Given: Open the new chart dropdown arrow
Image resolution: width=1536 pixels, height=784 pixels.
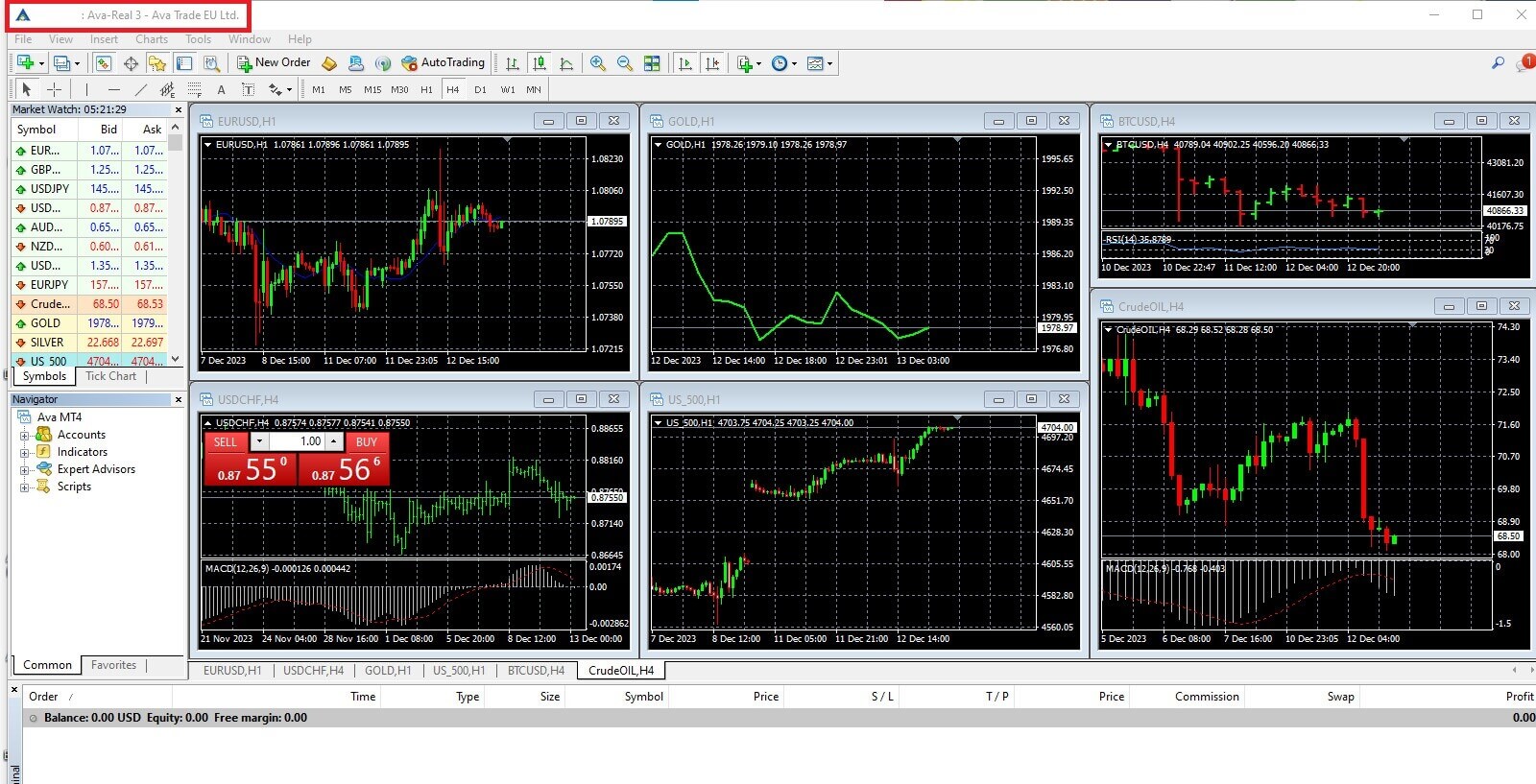Looking at the screenshot, I should click(41, 63).
